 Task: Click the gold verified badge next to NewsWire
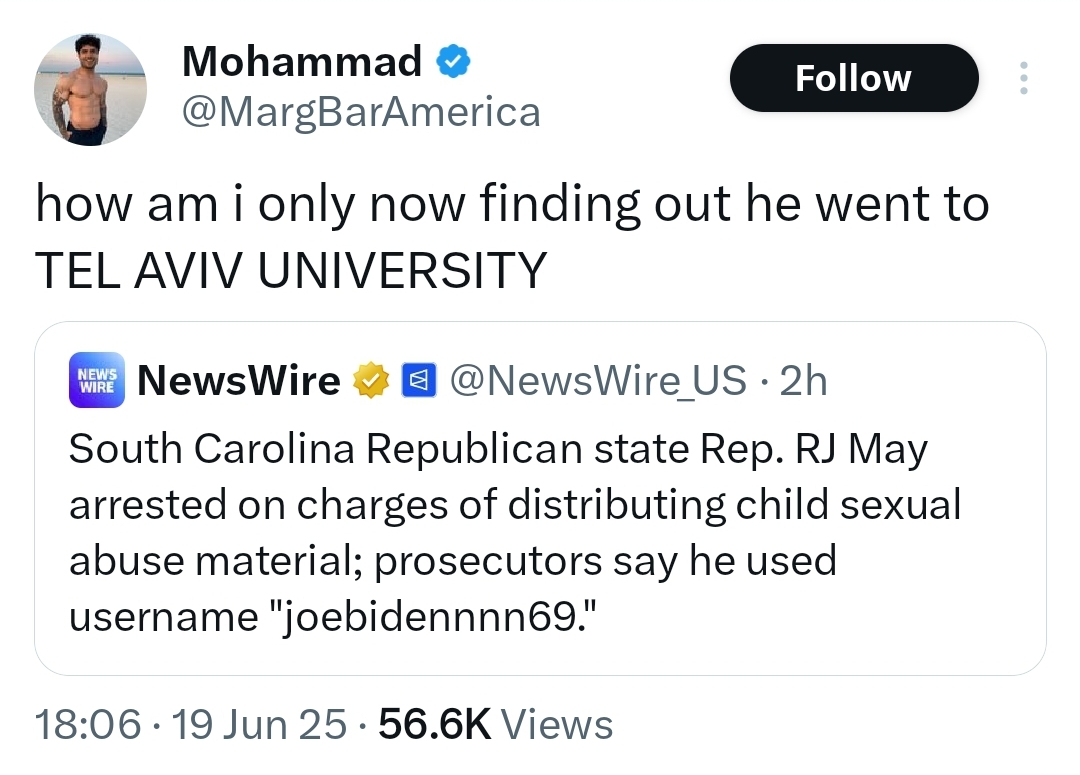[x=371, y=380]
